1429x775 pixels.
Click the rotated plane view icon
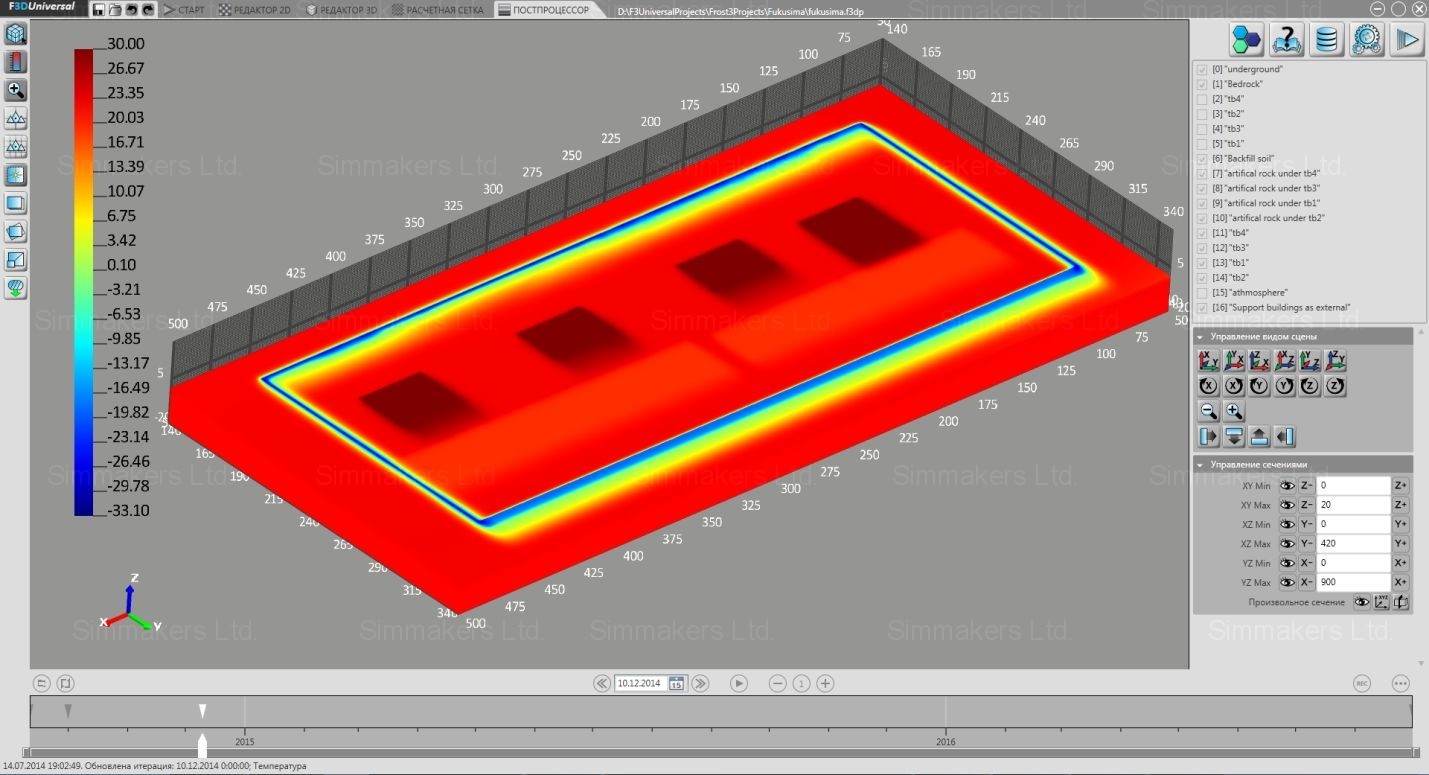(x=16, y=232)
